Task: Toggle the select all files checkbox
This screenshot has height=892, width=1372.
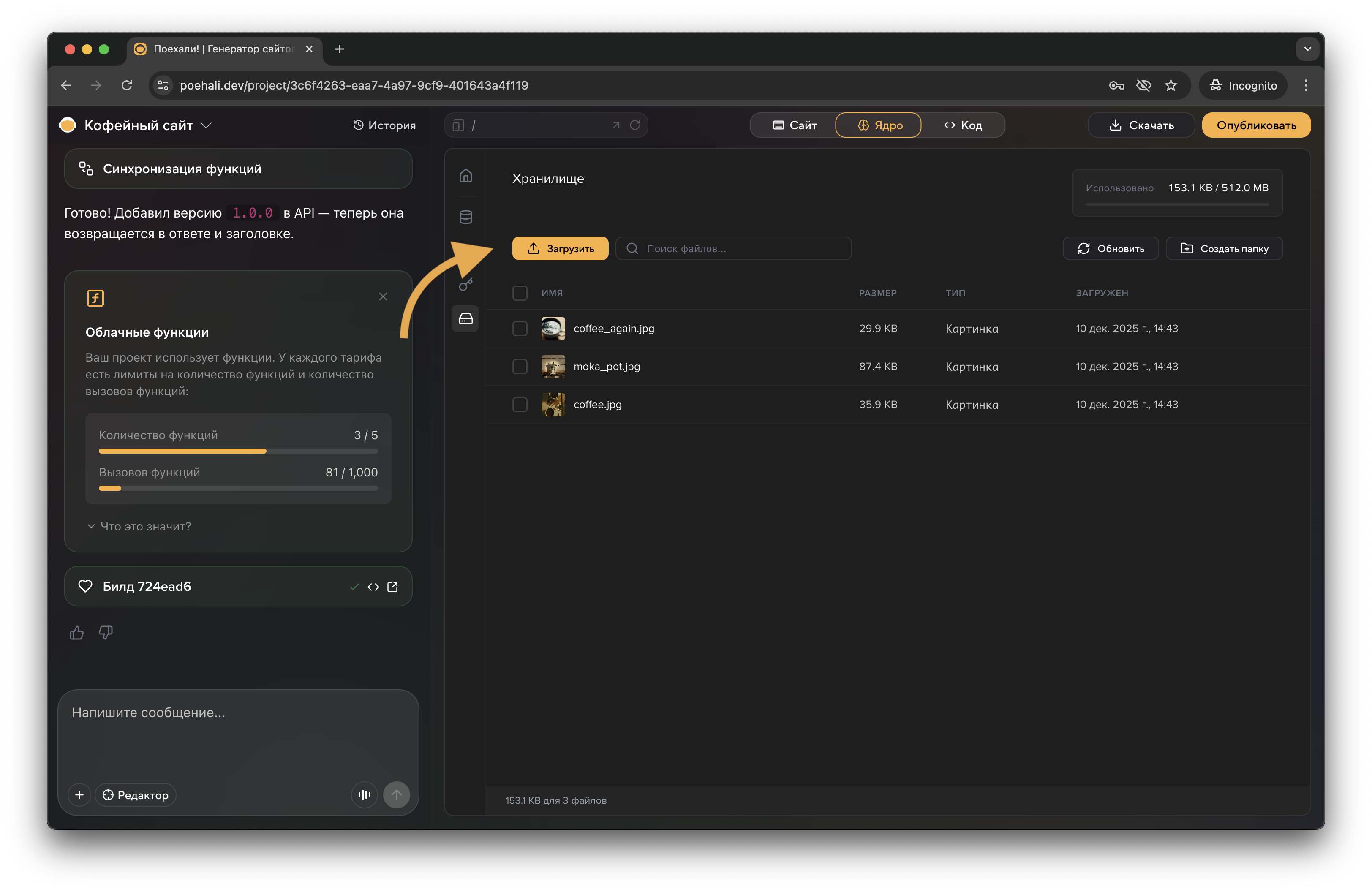Action: point(520,293)
